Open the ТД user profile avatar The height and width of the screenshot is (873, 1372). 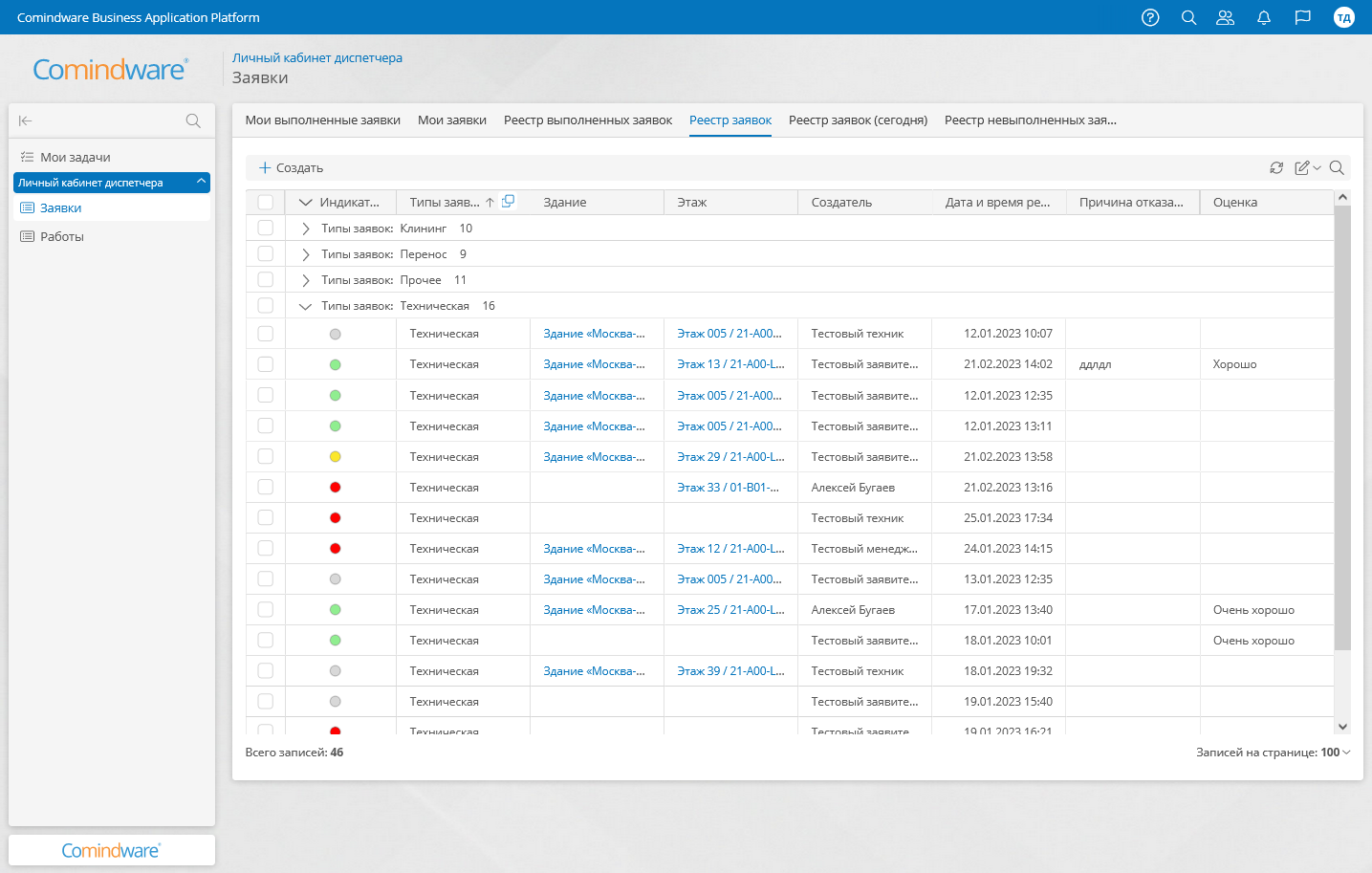pyautogui.click(x=1344, y=17)
